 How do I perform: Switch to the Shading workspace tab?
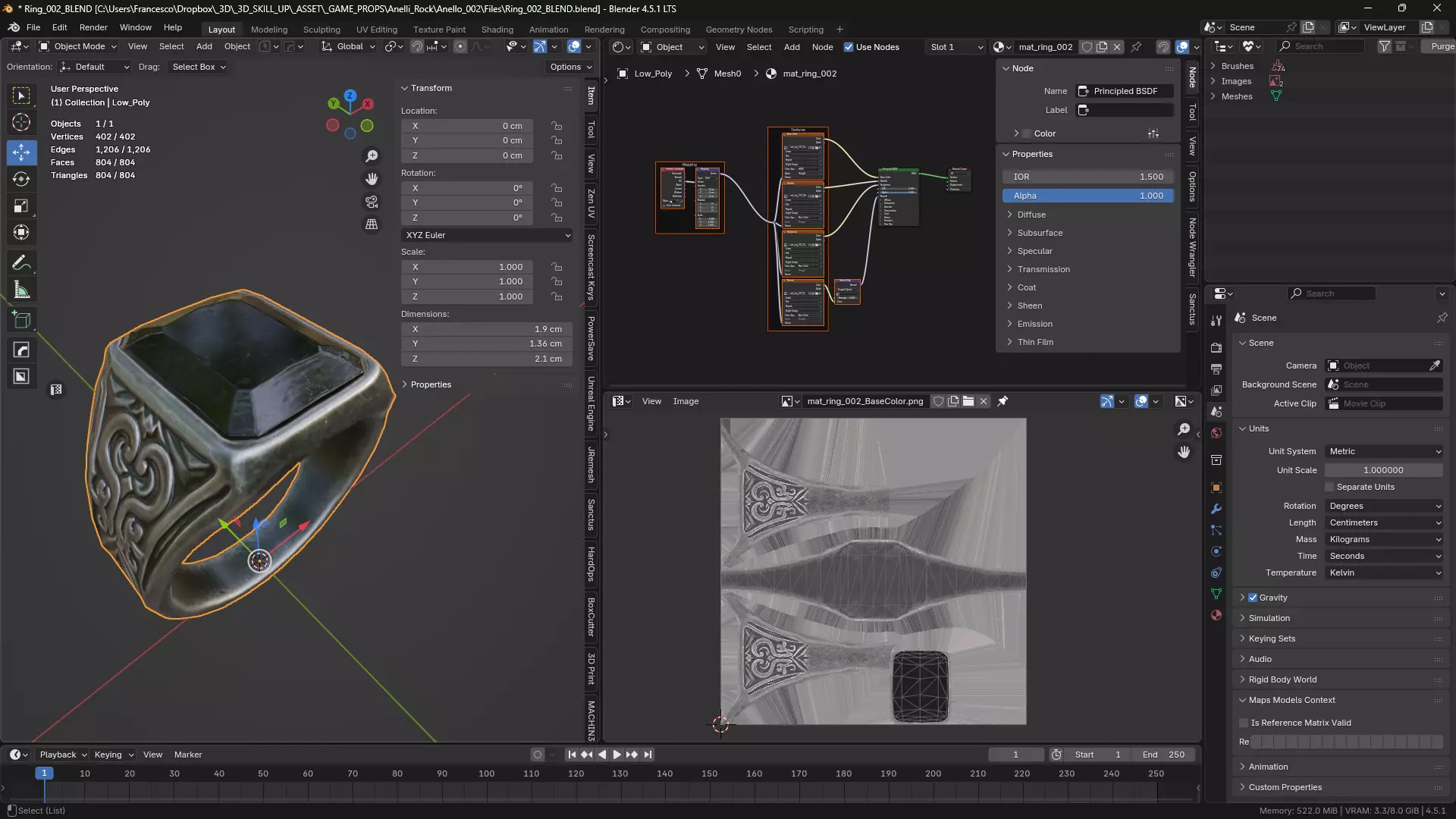point(497,30)
